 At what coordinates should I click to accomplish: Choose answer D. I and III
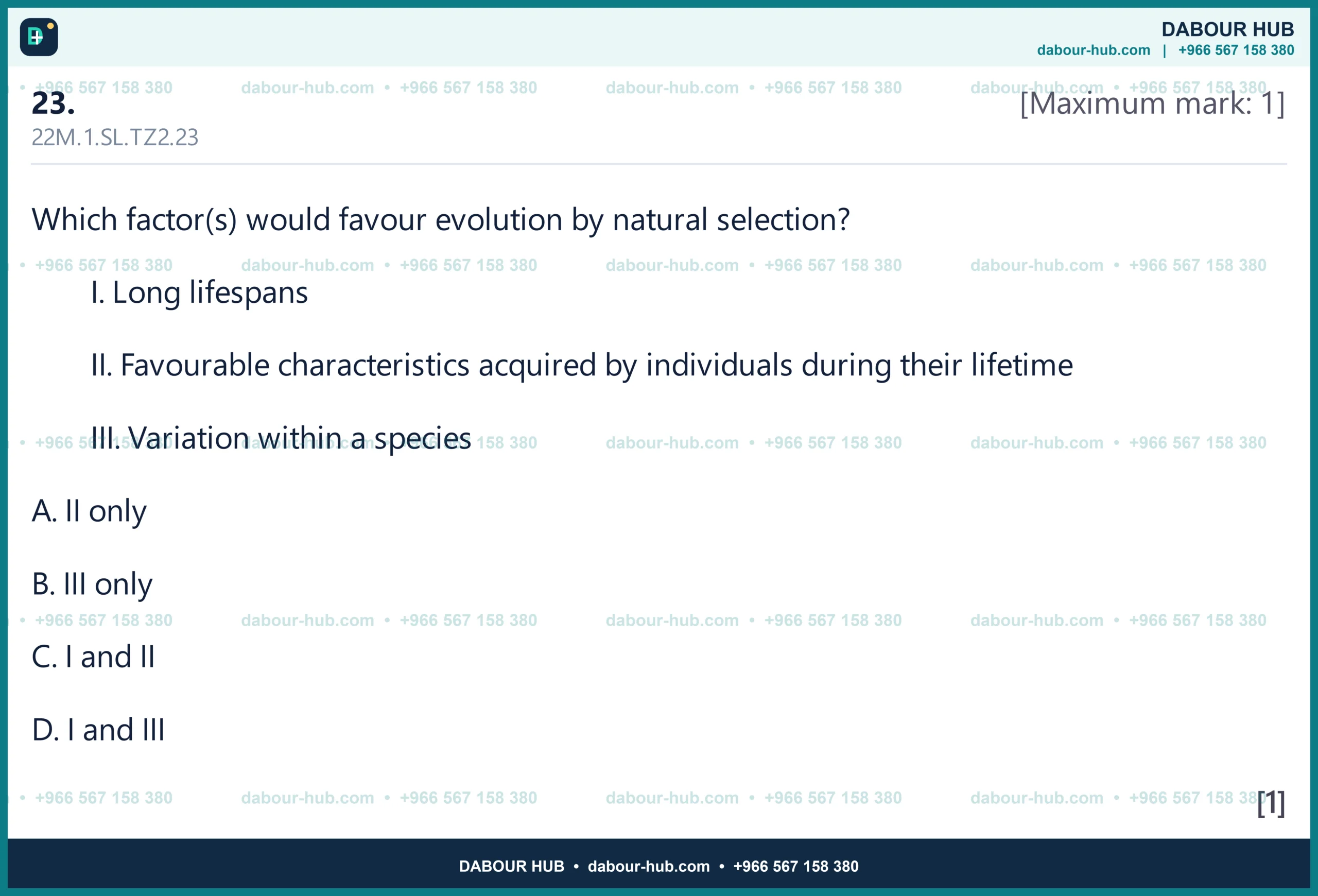98,730
